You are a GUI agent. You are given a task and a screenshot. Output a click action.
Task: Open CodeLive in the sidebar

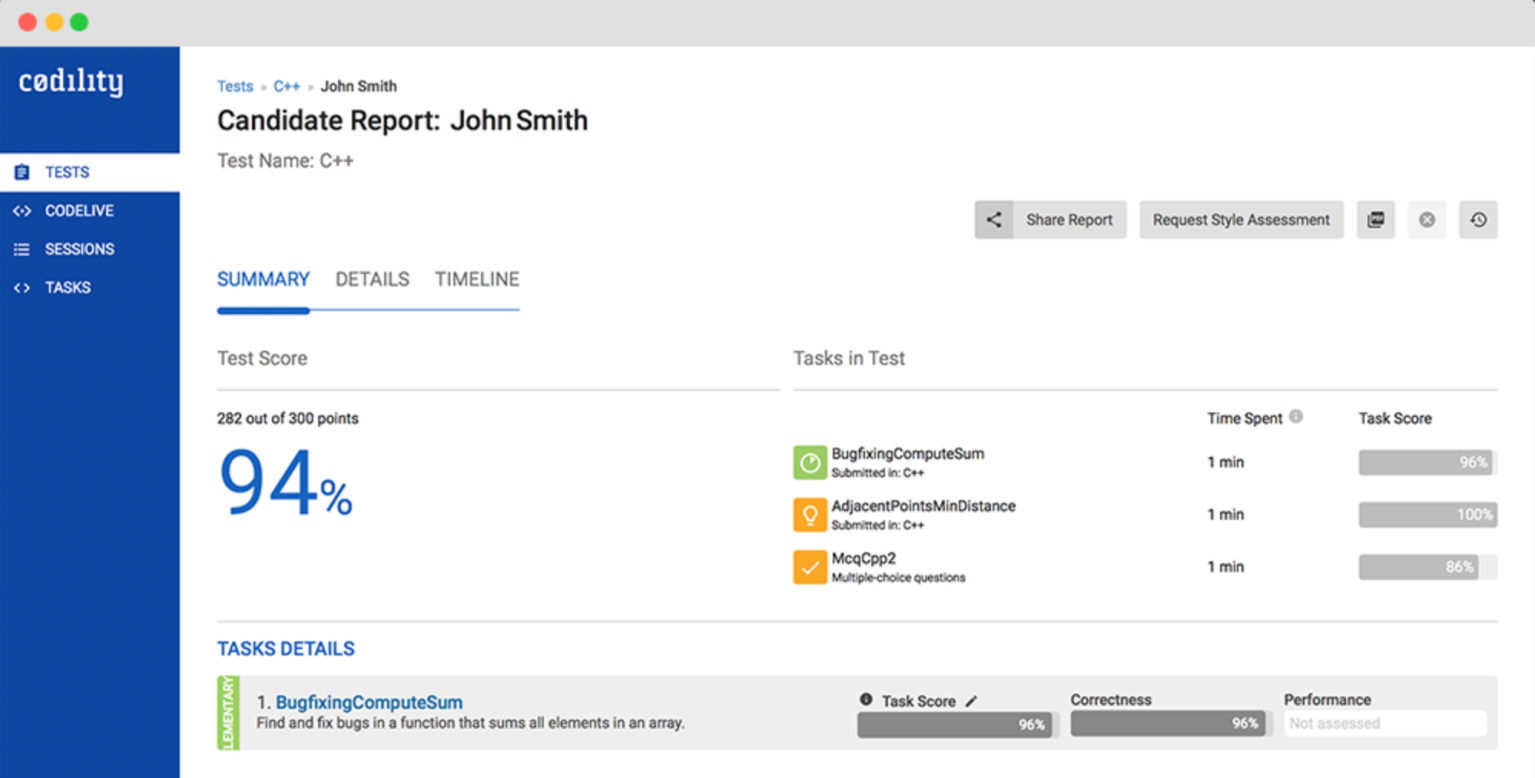[79, 211]
